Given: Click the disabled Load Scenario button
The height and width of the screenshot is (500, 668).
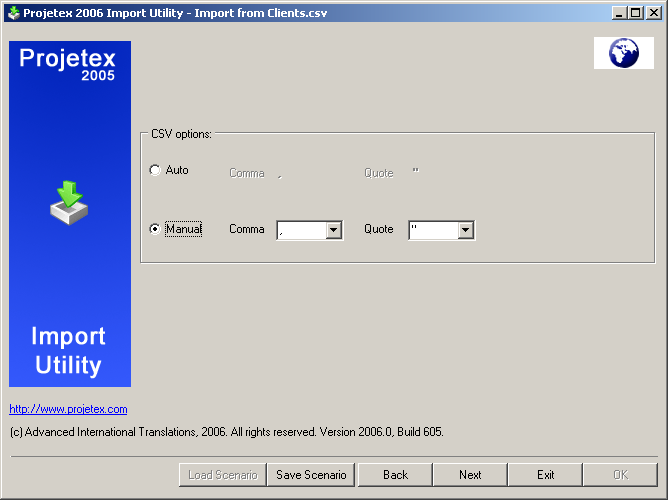Looking at the screenshot, I should point(223,475).
